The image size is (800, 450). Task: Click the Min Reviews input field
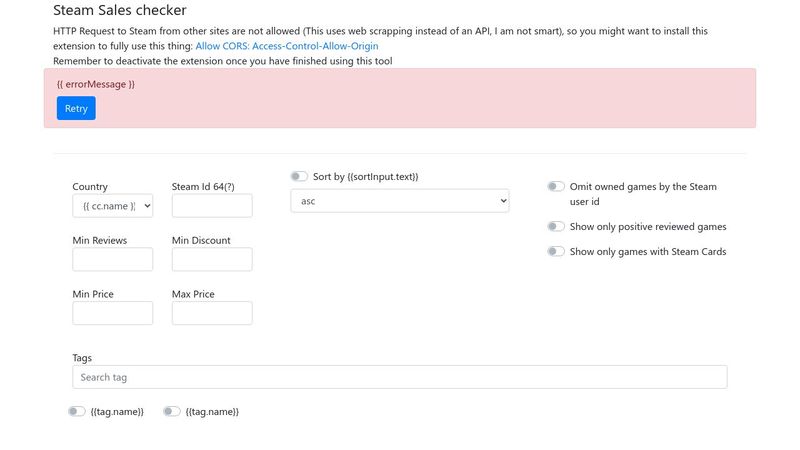click(x=113, y=259)
